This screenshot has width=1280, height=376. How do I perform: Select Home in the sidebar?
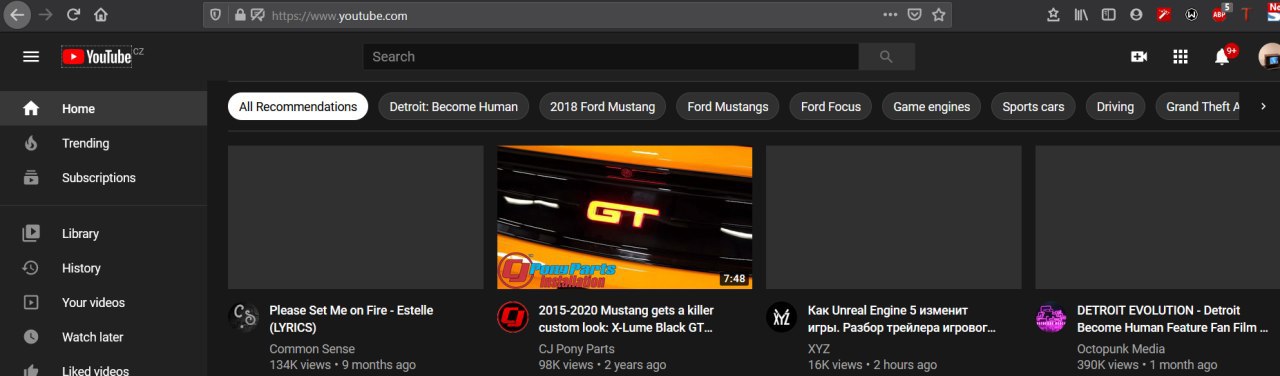coord(104,109)
